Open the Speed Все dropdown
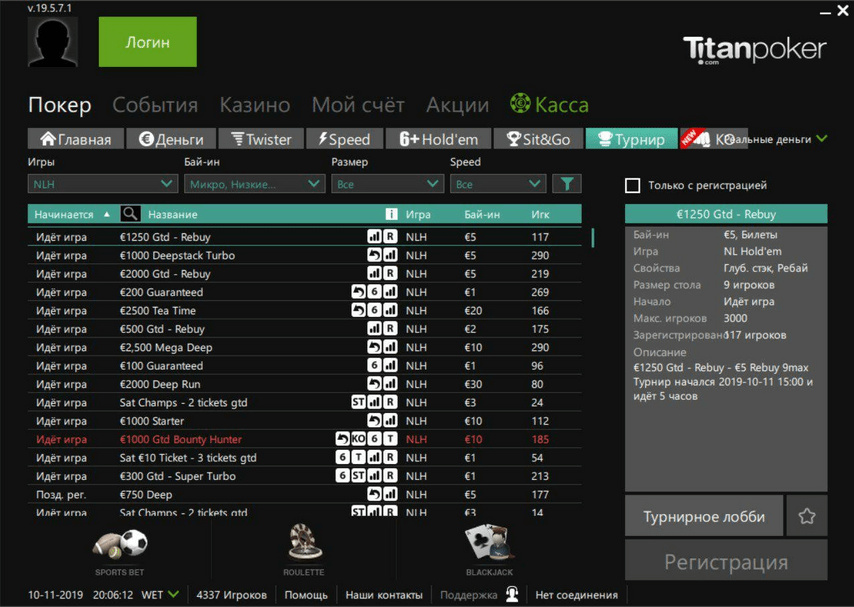Screen dimensions: 854x607 [497, 184]
